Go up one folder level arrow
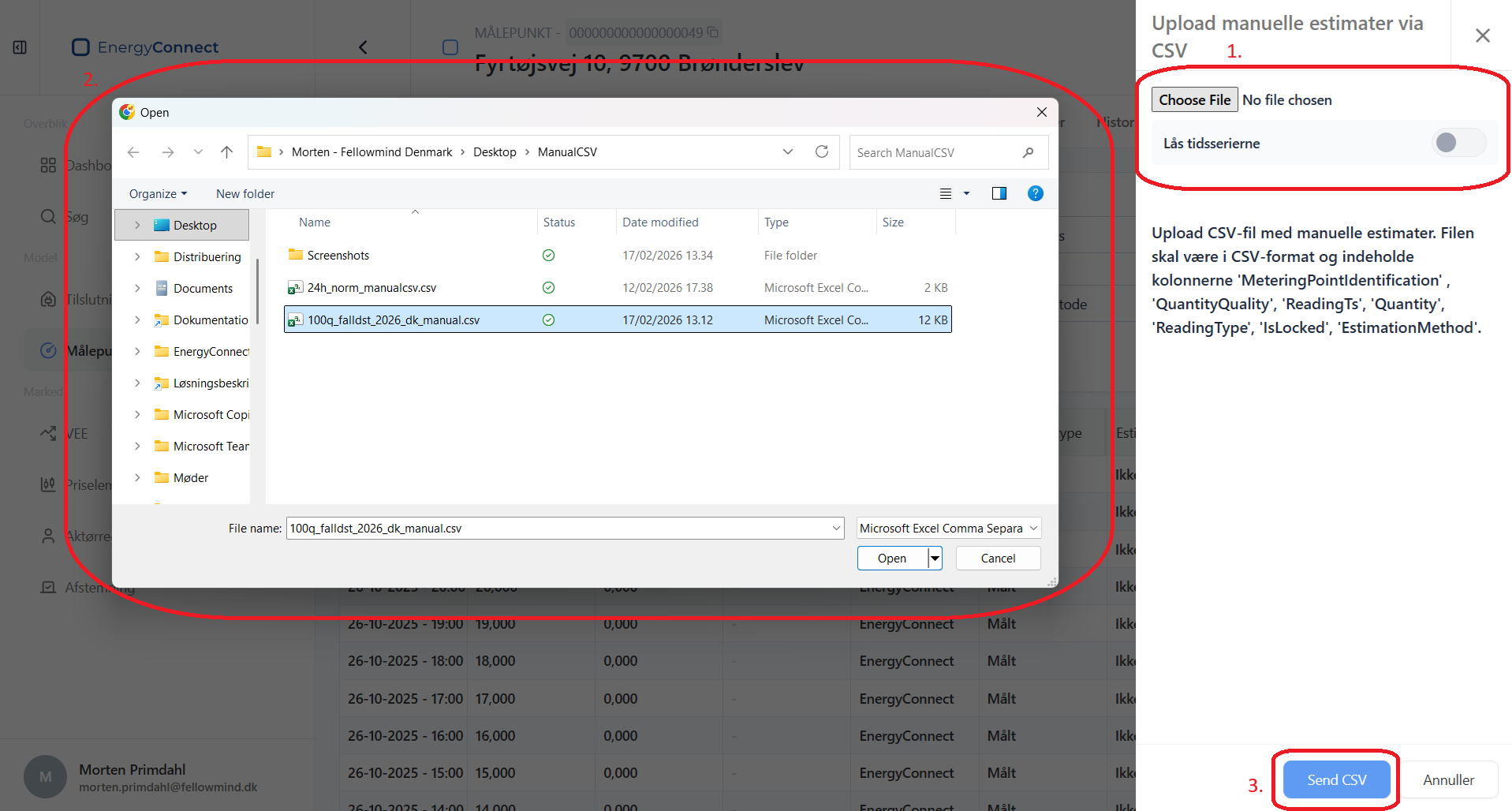This screenshot has height=811, width=1512. (227, 152)
